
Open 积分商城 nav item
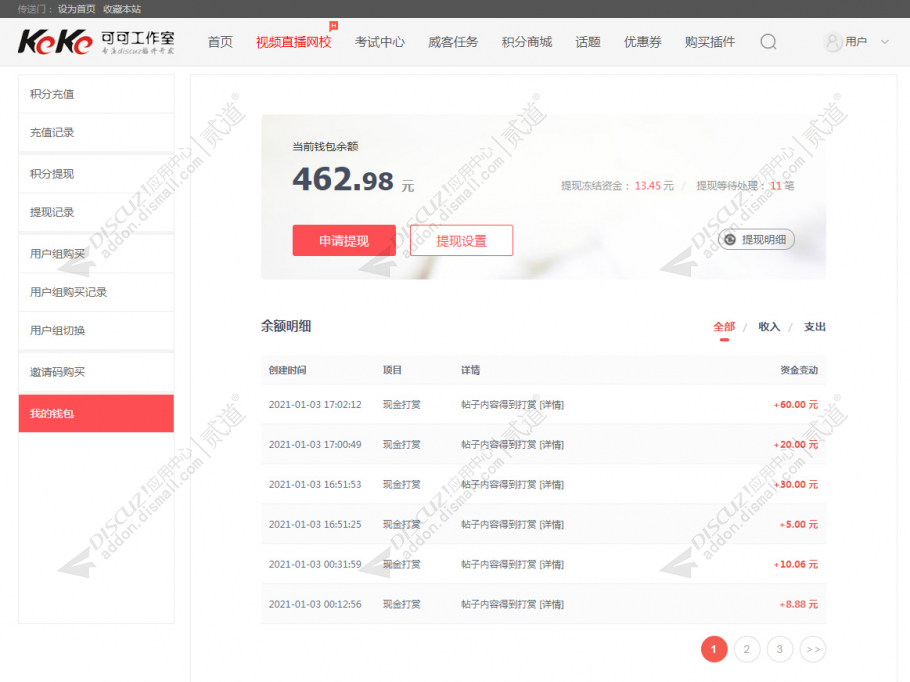[527, 42]
